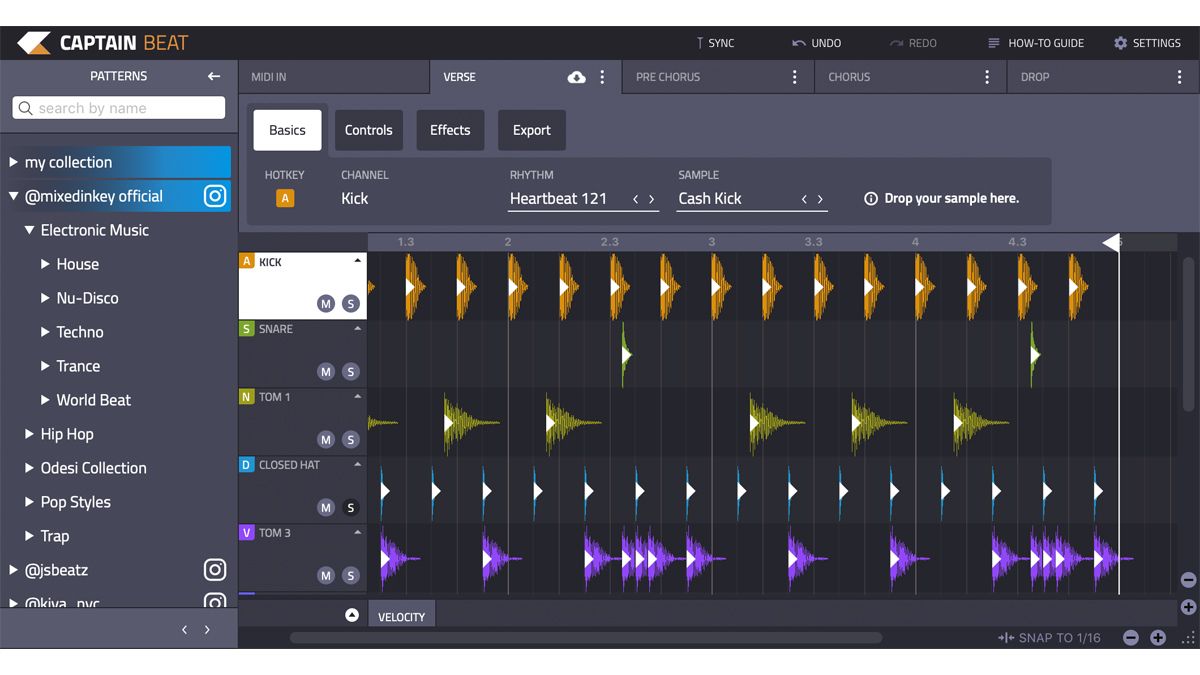This screenshot has width=1200, height=675.
Task: Expand the Nu-Disco folder
Action: pyautogui.click(x=45, y=298)
